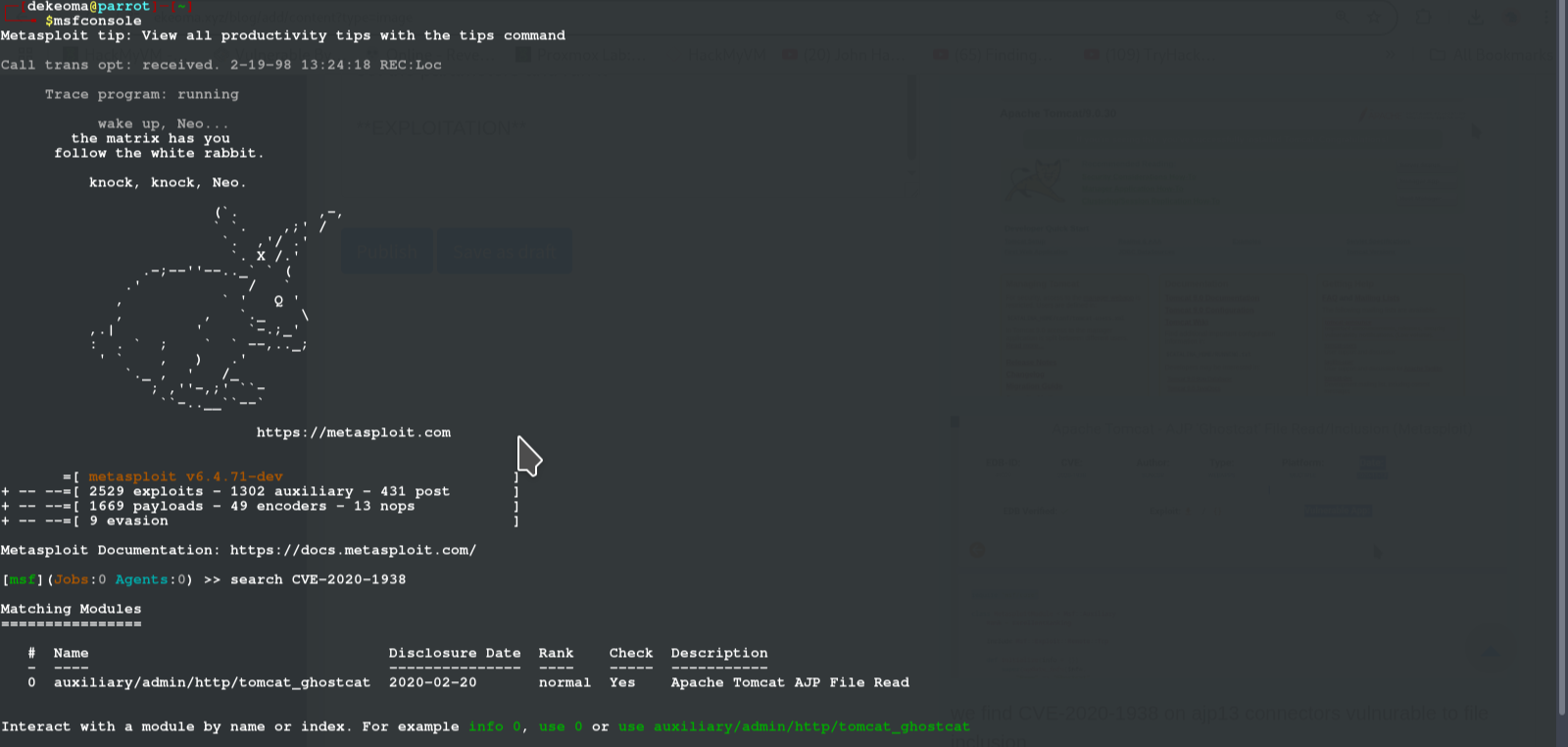Click the https://docs.metasploit.com/ documentation URL
1568x747 pixels.
coord(353,550)
